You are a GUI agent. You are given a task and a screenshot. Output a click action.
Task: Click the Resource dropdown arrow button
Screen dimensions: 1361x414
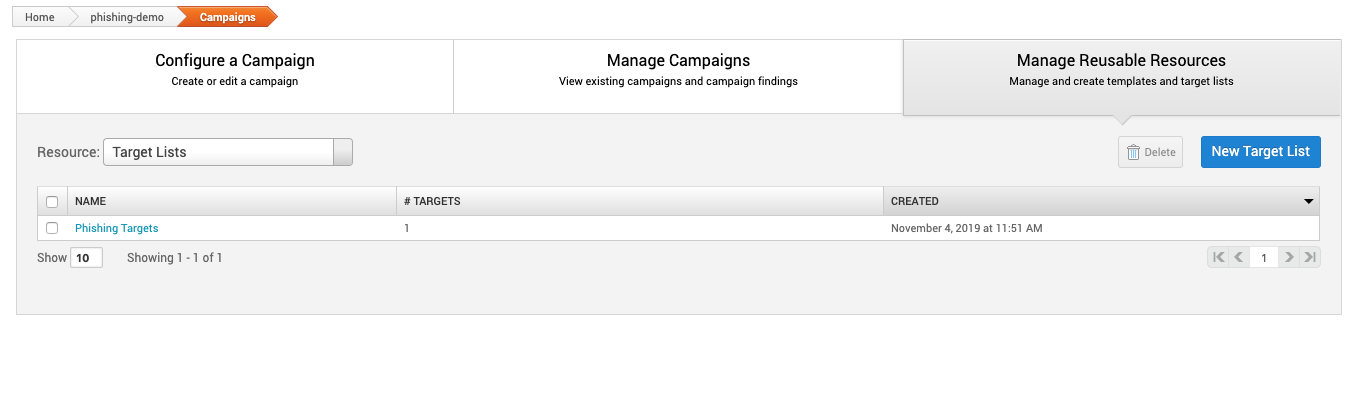coord(342,152)
